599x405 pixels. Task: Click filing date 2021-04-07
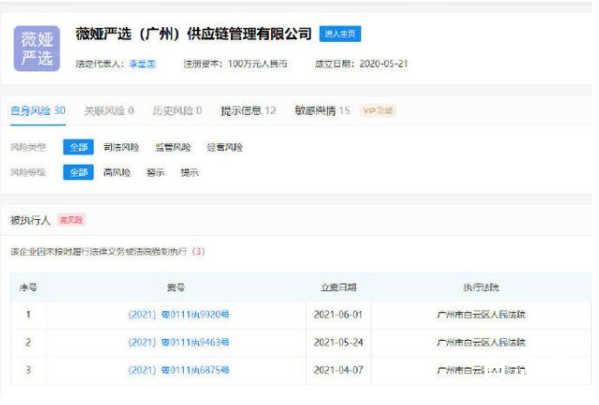(338, 370)
